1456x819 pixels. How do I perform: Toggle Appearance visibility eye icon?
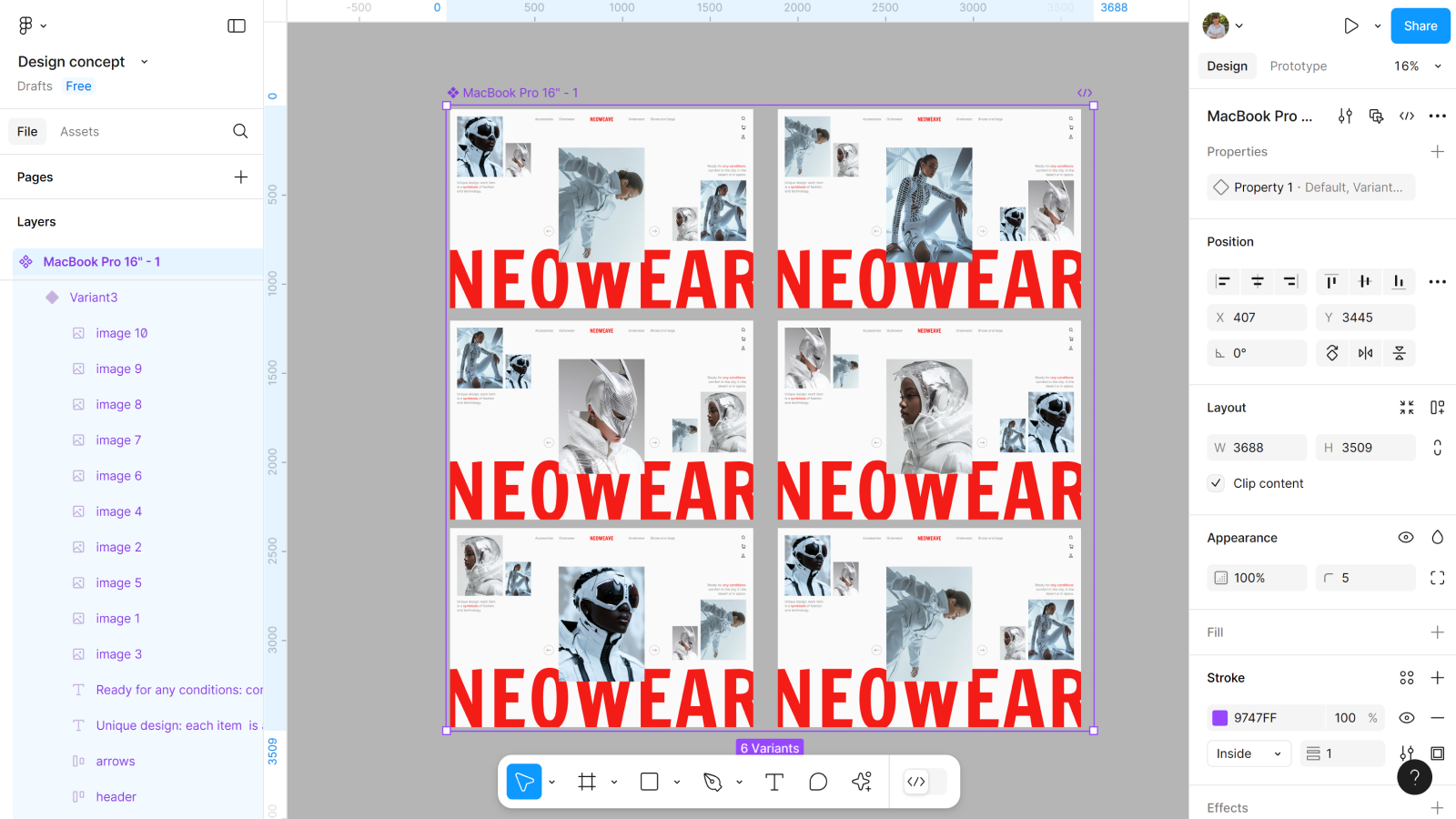coord(1406,538)
